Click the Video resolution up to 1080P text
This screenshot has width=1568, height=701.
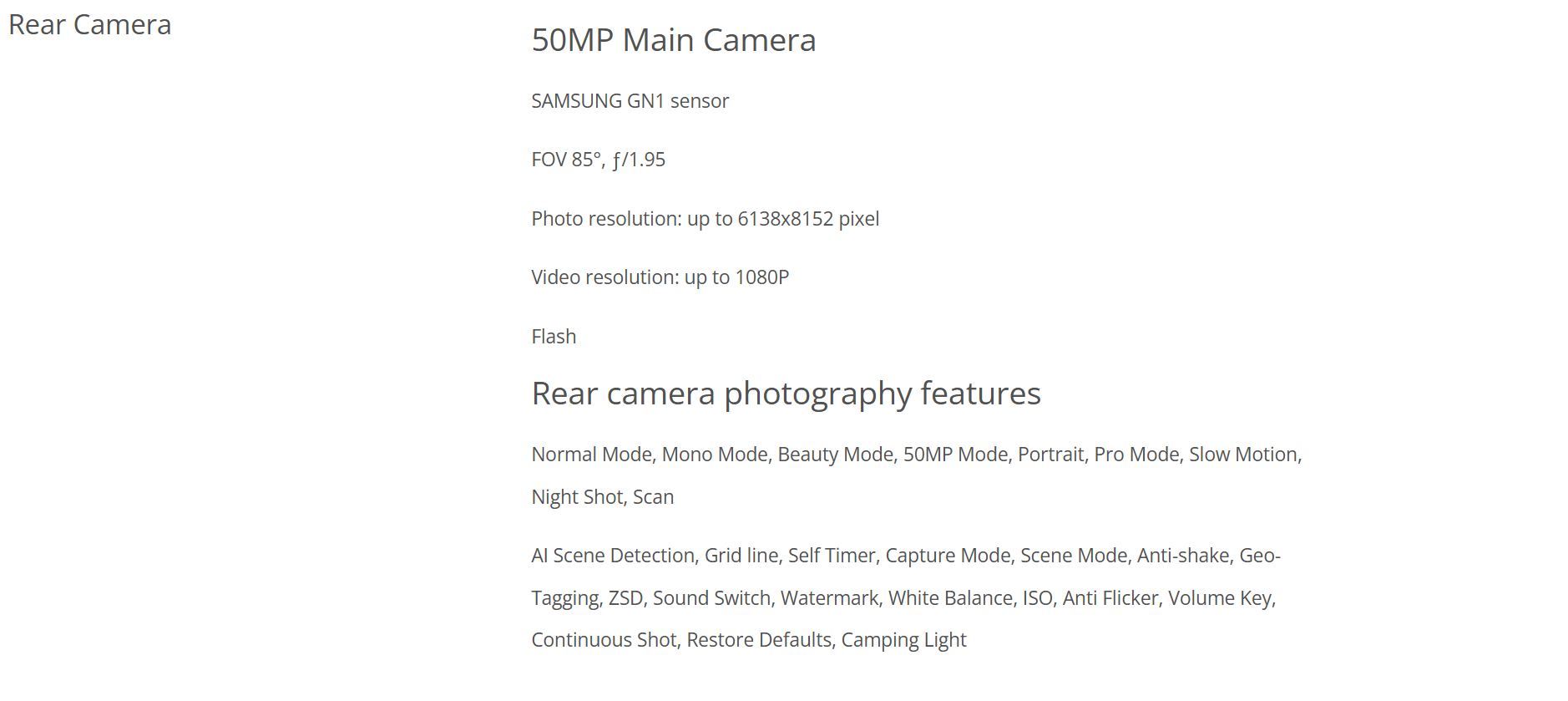660,277
